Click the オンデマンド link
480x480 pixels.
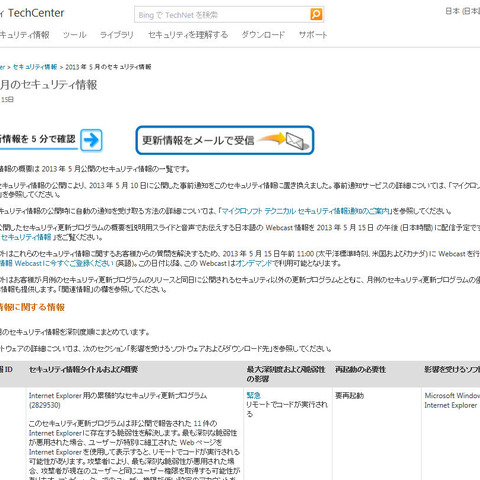click(x=254, y=263)
